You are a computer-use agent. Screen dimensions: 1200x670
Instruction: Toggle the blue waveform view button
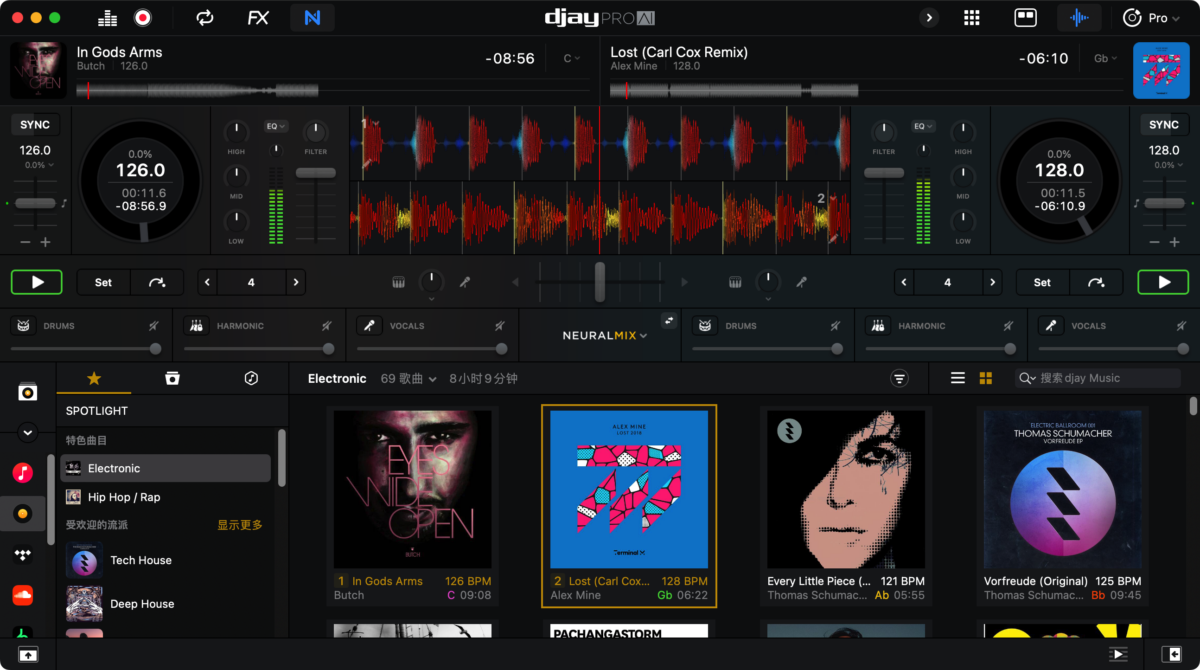(x=1079, y=18)
